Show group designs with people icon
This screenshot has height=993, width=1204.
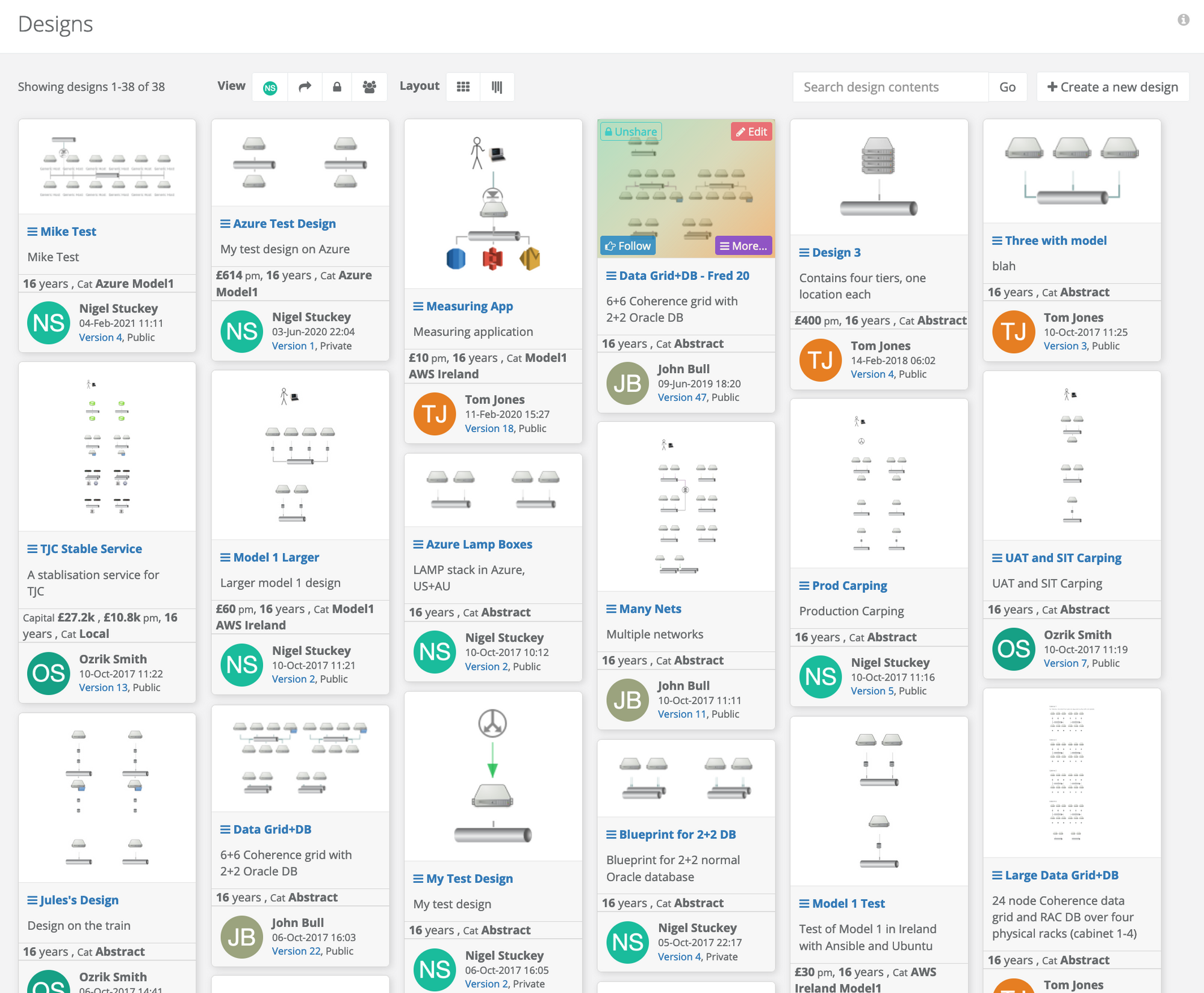click(x=370, y=87)
